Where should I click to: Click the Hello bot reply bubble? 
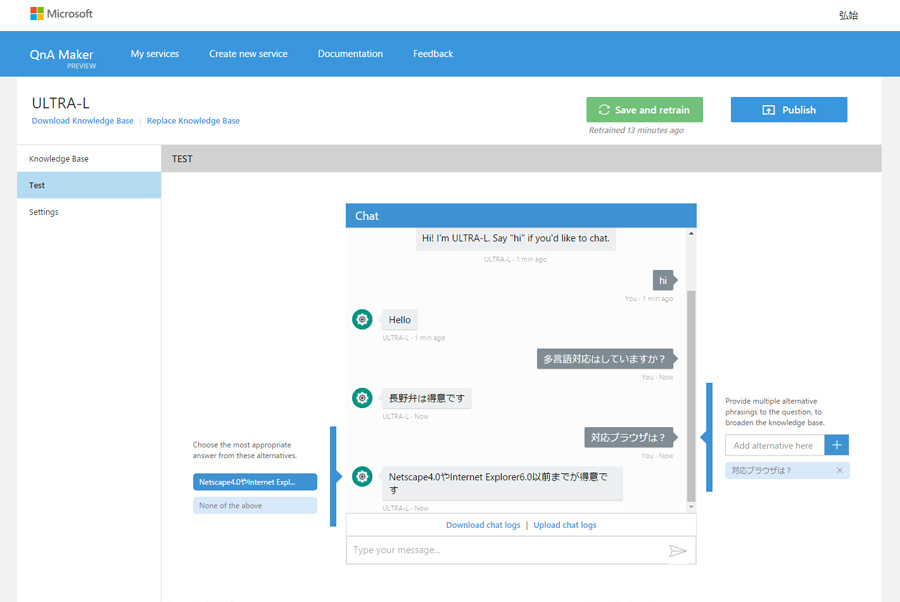(x=400, y=320)
